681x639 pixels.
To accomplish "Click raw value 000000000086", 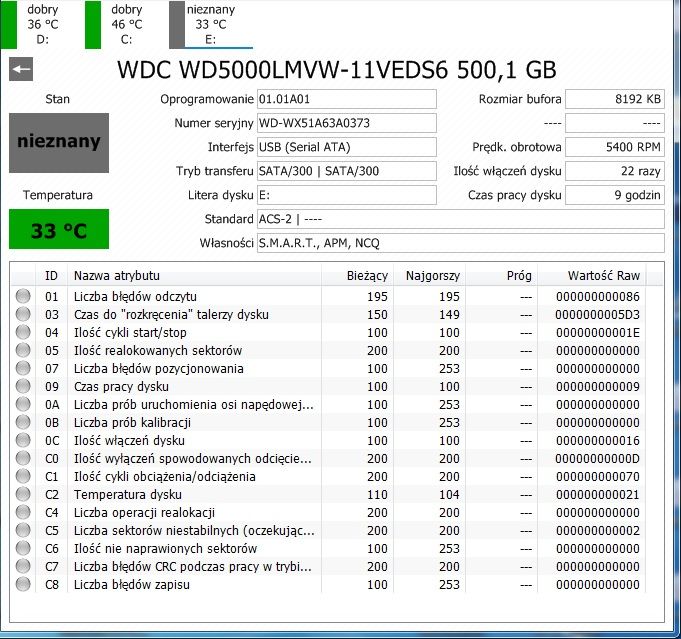I will click(597, 297).
